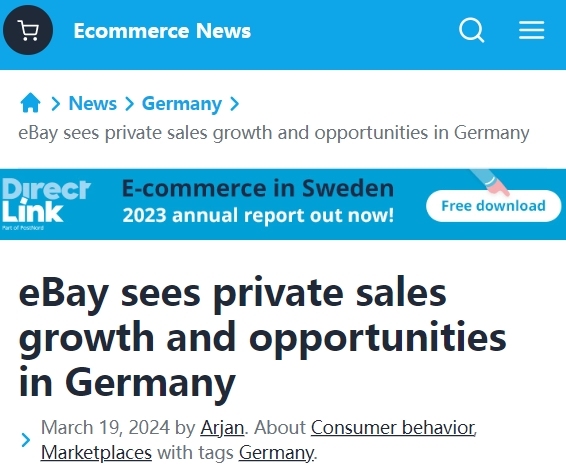Open author Arjan's profile link

222,428
